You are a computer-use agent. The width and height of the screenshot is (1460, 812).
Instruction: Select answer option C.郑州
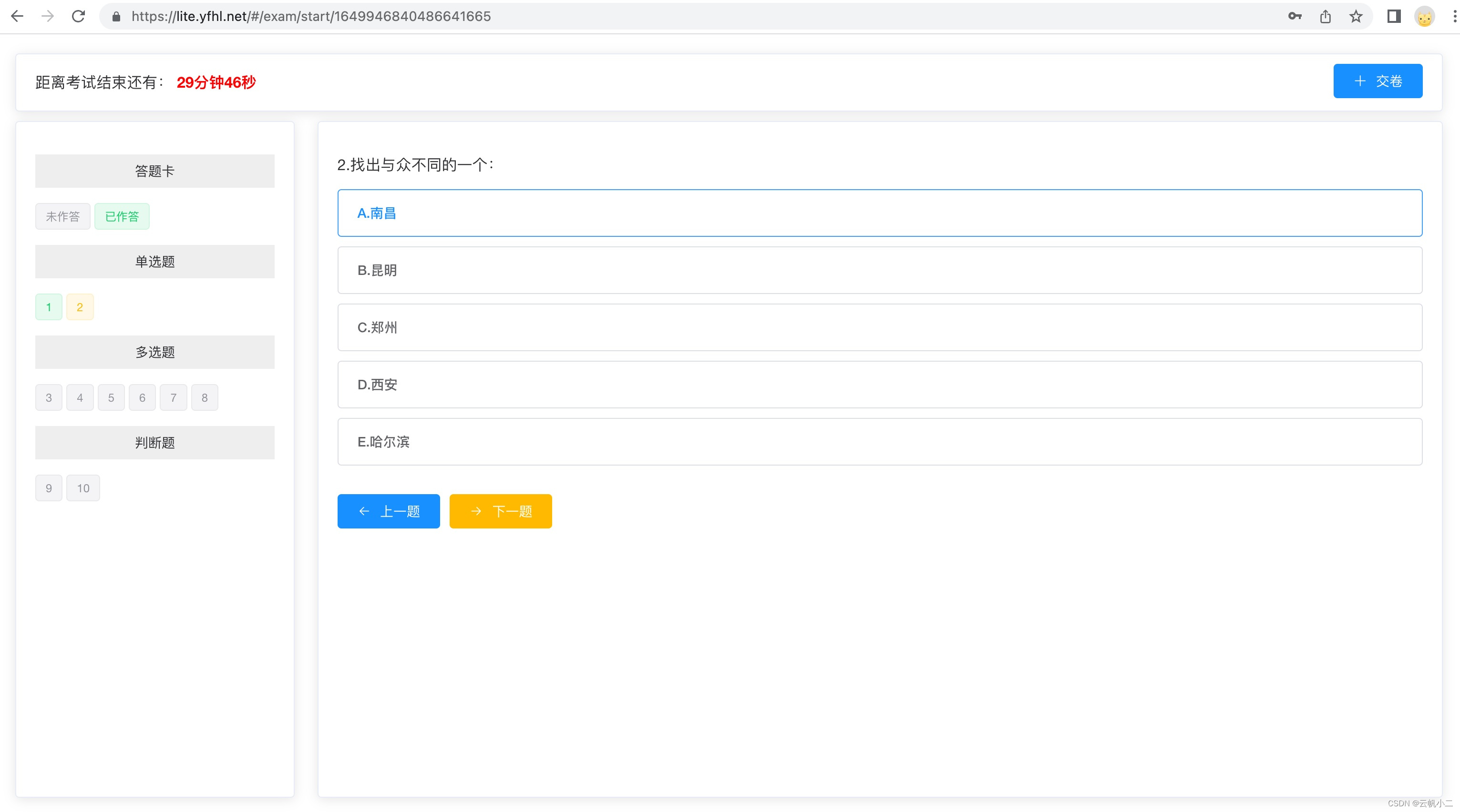[880, 327]
